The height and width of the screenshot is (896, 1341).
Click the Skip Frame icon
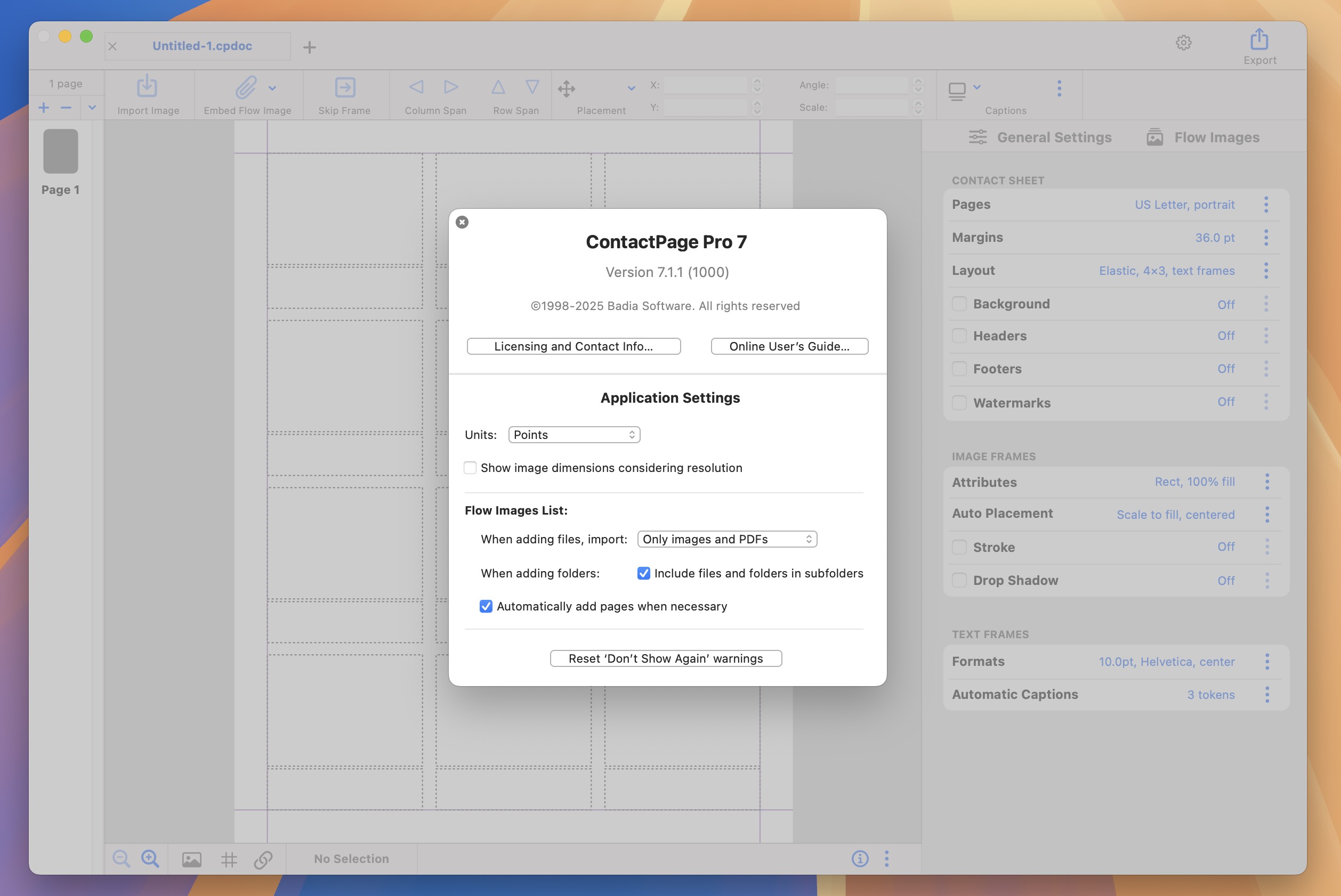(345, 87)
